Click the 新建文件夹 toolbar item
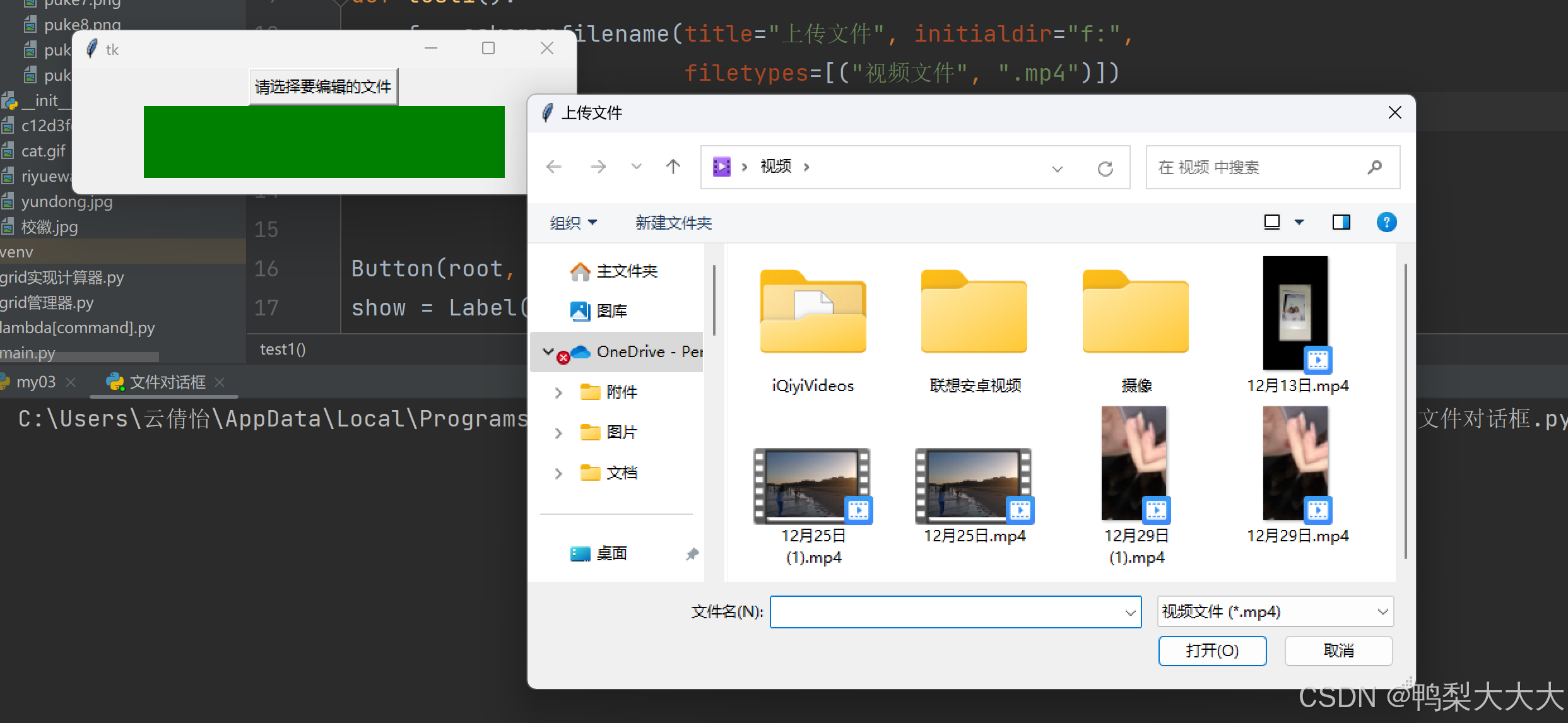 pos(673,223)
